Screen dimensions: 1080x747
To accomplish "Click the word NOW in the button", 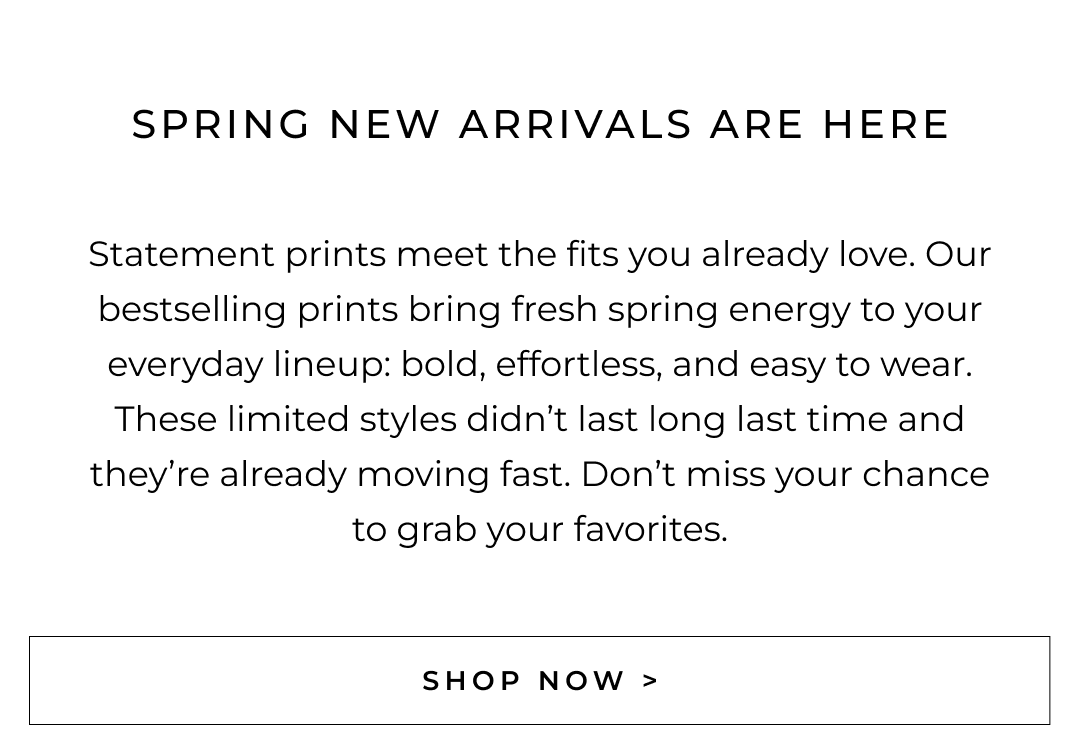I will point(582,681).
